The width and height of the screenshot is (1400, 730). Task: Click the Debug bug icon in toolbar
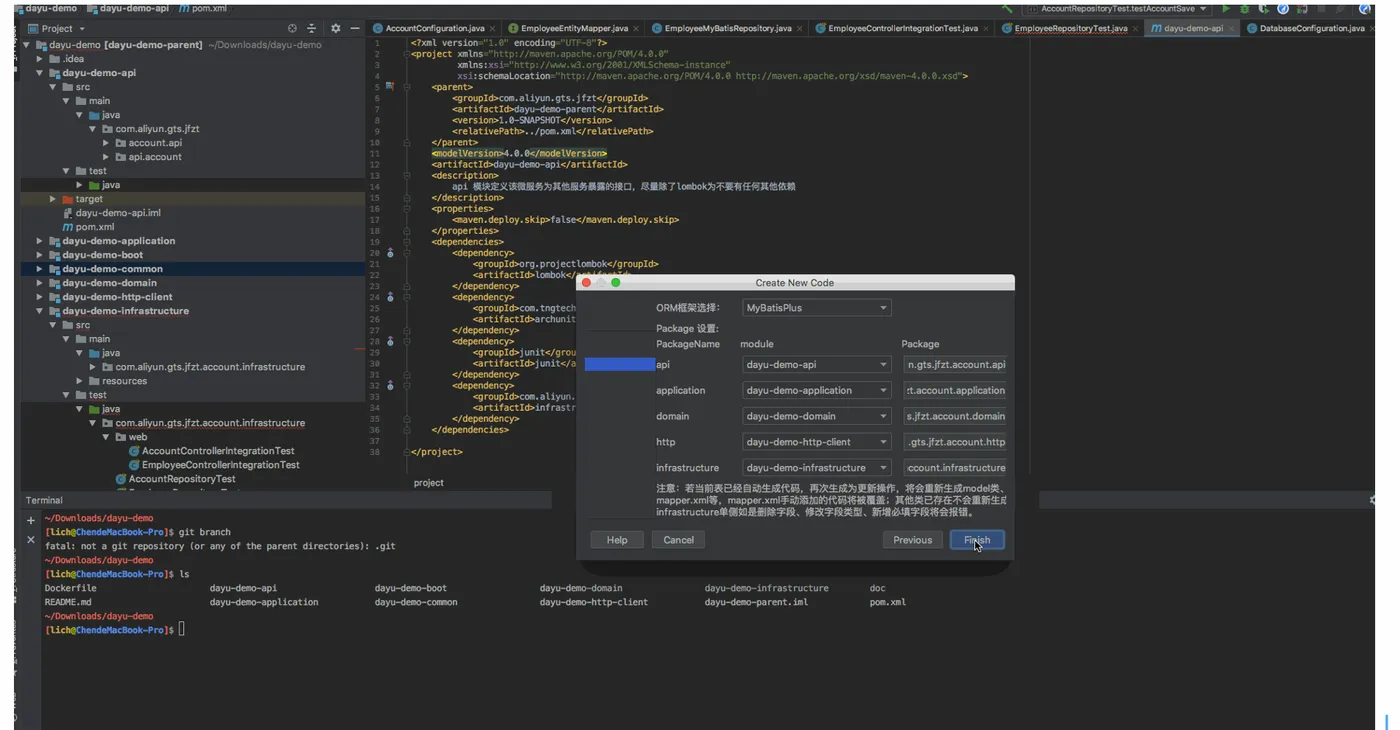1245,8
